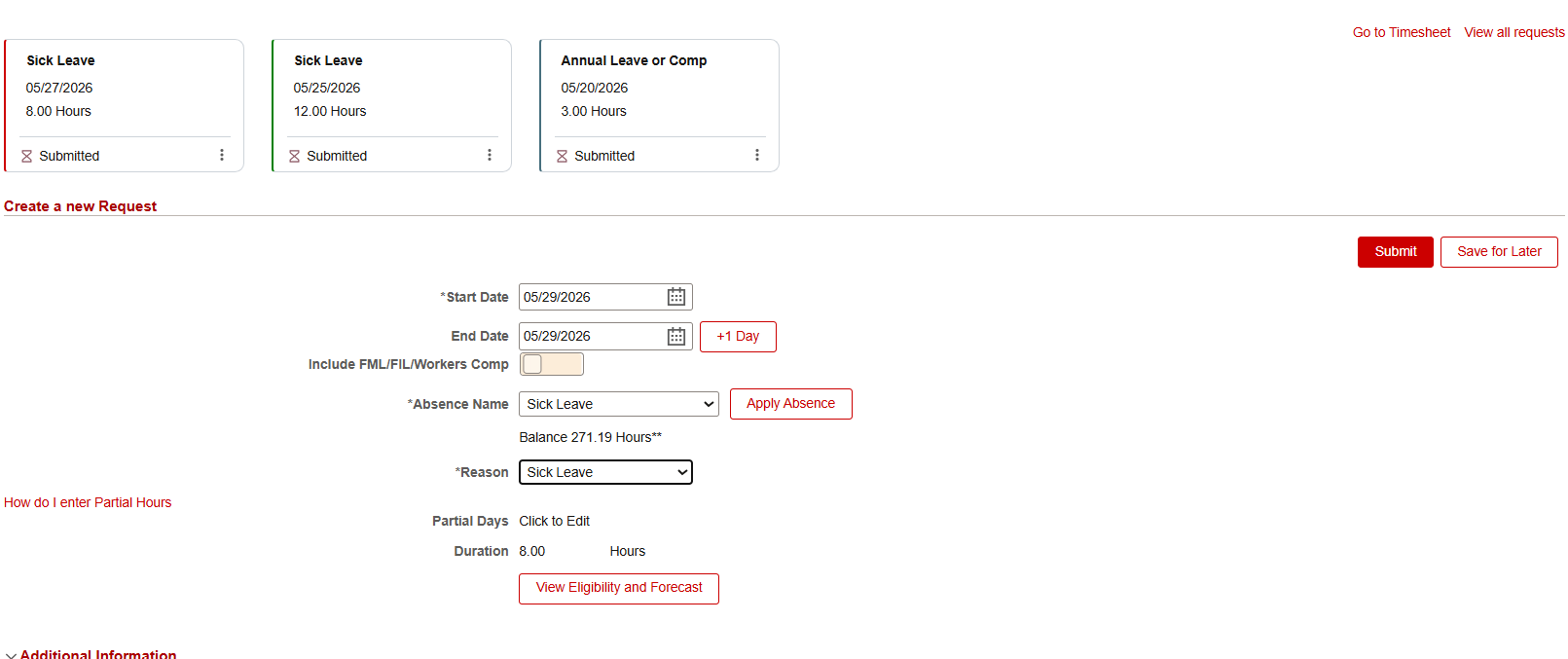Click the Balance 271.19 Hours text

tap(591, 437)
